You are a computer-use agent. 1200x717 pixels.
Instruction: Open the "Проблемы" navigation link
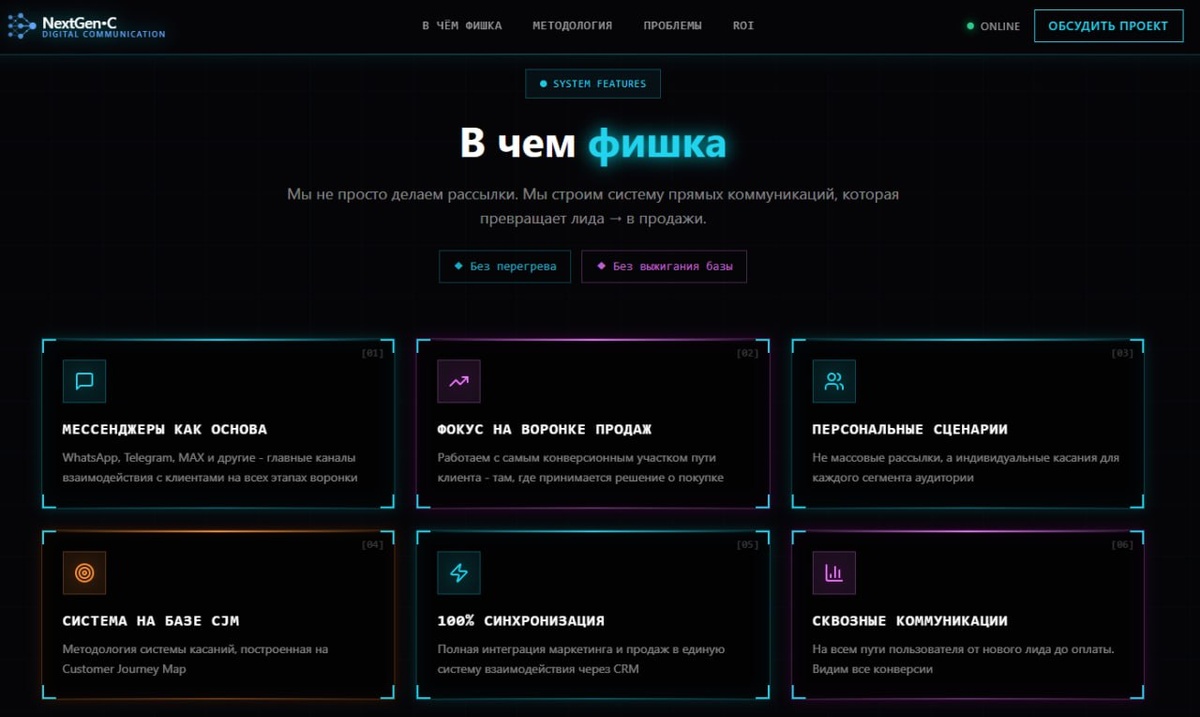[672, 26]
